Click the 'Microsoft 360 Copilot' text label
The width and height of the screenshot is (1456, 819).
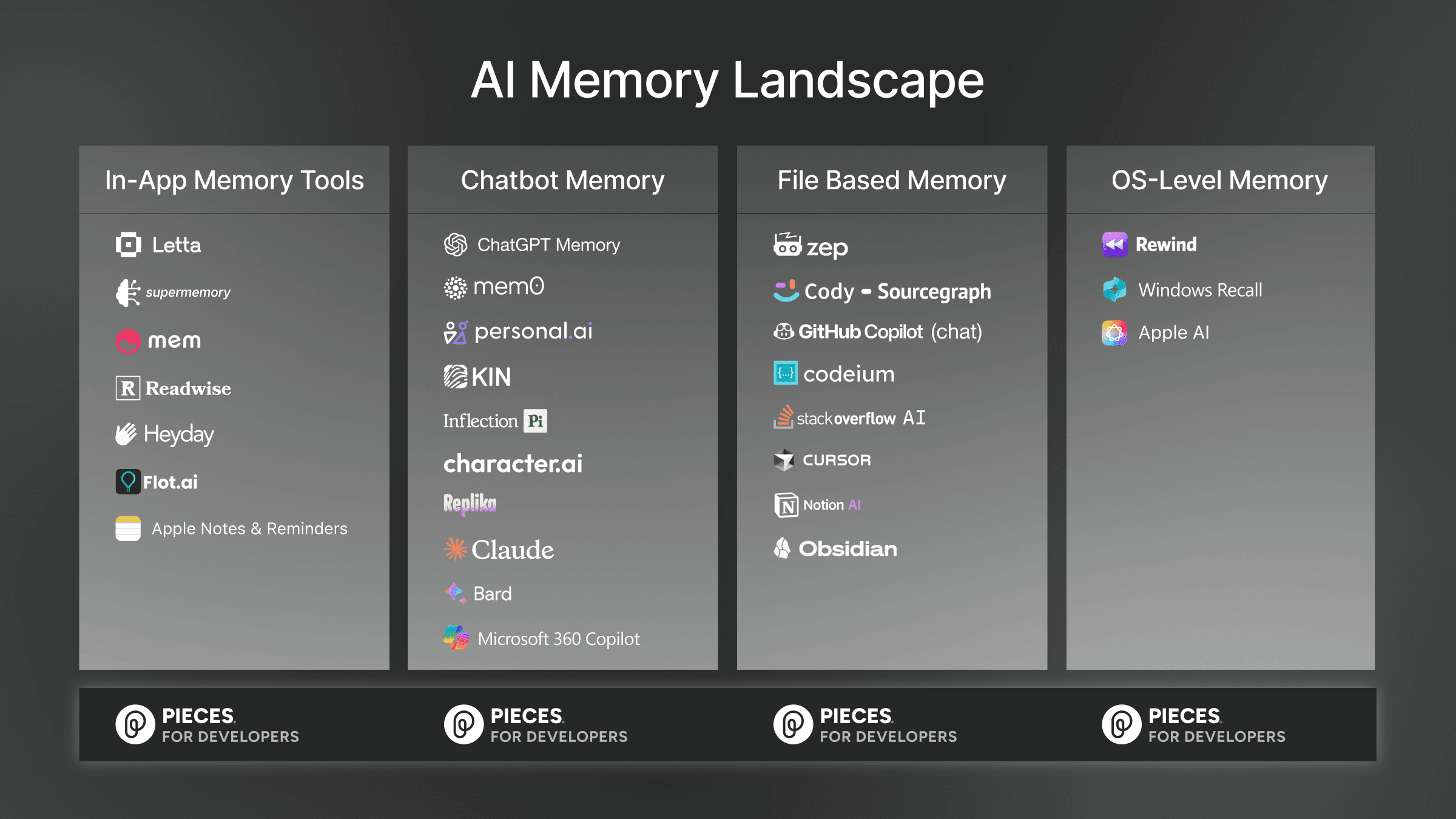(x=559, y=638)
